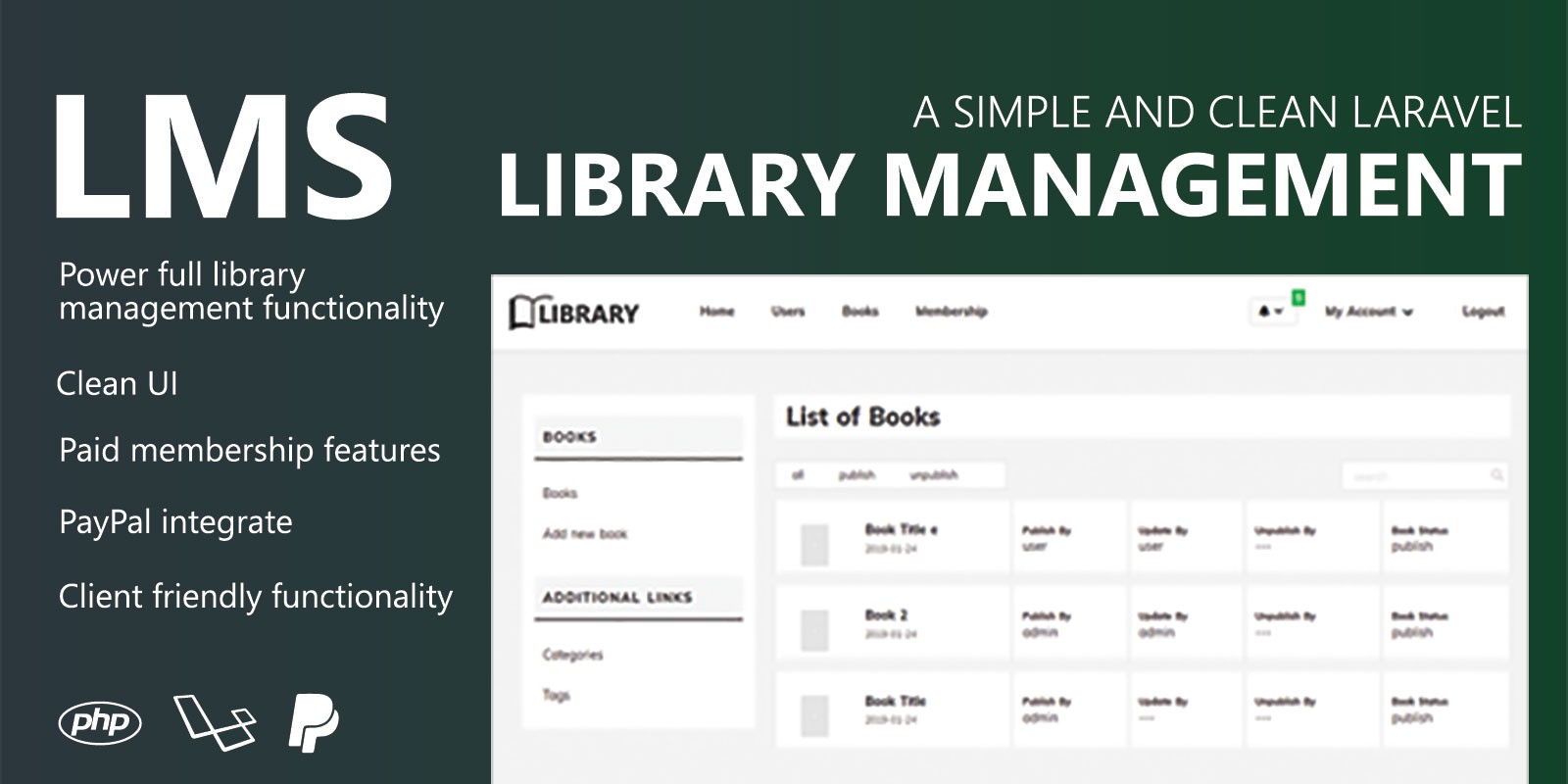Image resolution: width=1568 pixels, height=784 pixels.
Task: Open the 'Book Title e' entry
Action: tap(901, 529)
